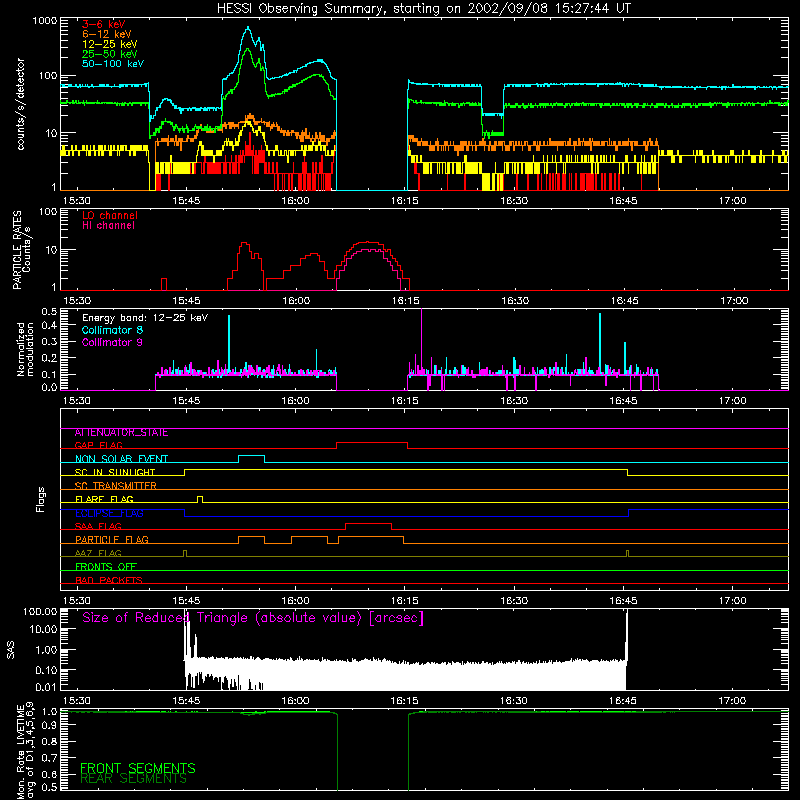800x800 pixels.
Task: Click '16:45' tick under the Flags panel
Action: point(623,601)
